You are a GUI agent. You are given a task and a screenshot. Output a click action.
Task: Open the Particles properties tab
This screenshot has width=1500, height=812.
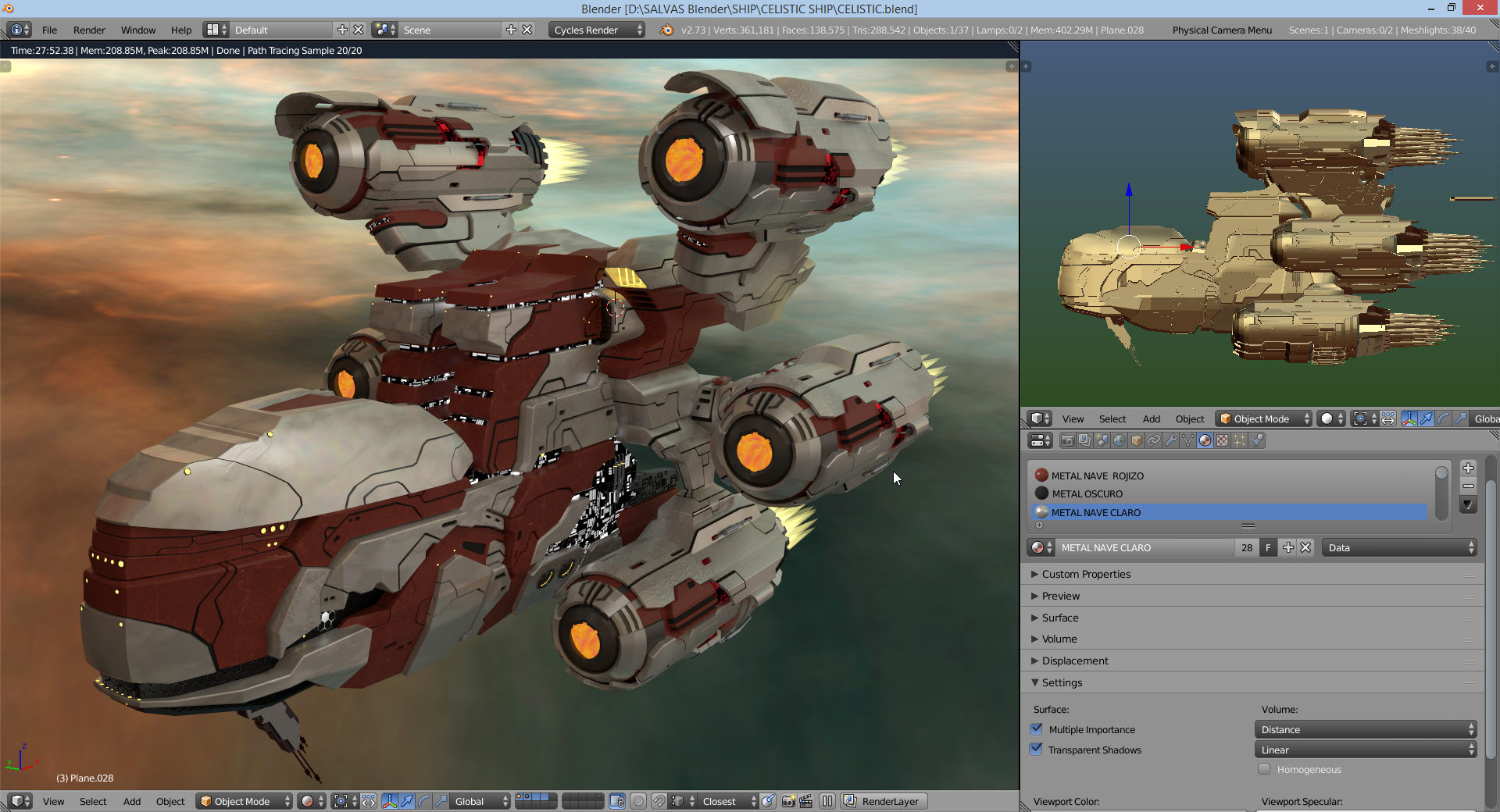pos(1240,440)
